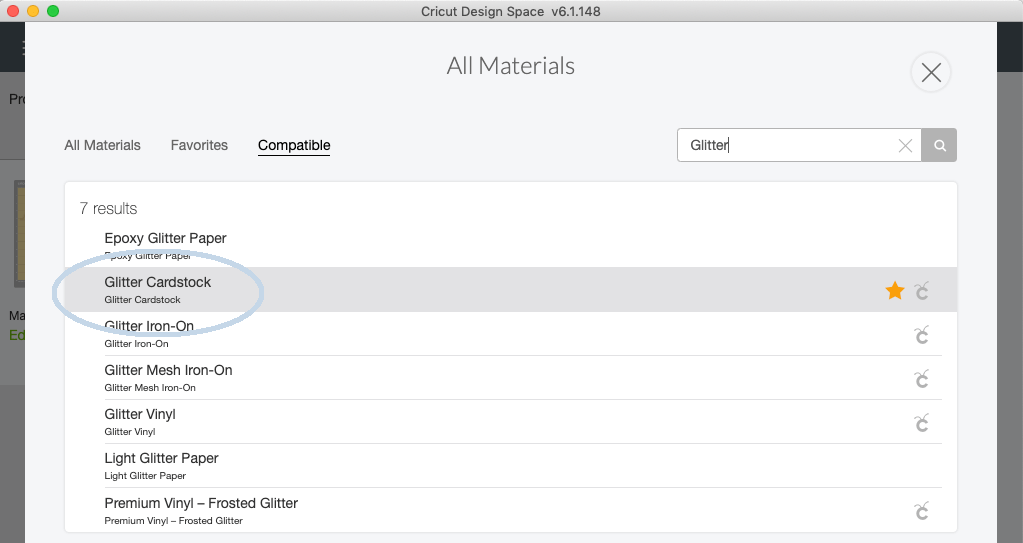Click Cricut logo beside Premium Vinyl Frosted Glitter
The width and height of the screenshot is (1023, 543).
(x=922, y=511)
